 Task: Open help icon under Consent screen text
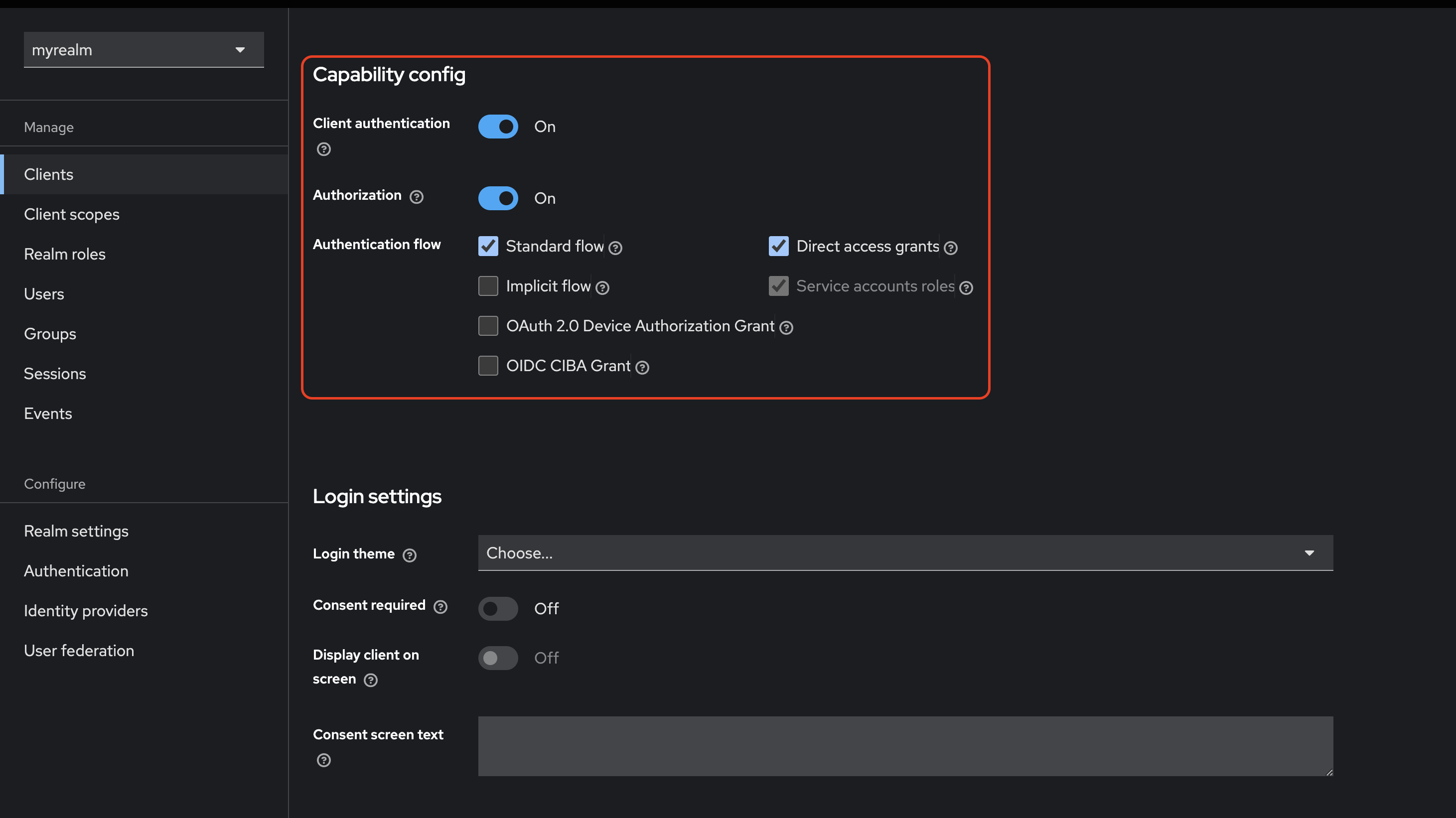323,760
